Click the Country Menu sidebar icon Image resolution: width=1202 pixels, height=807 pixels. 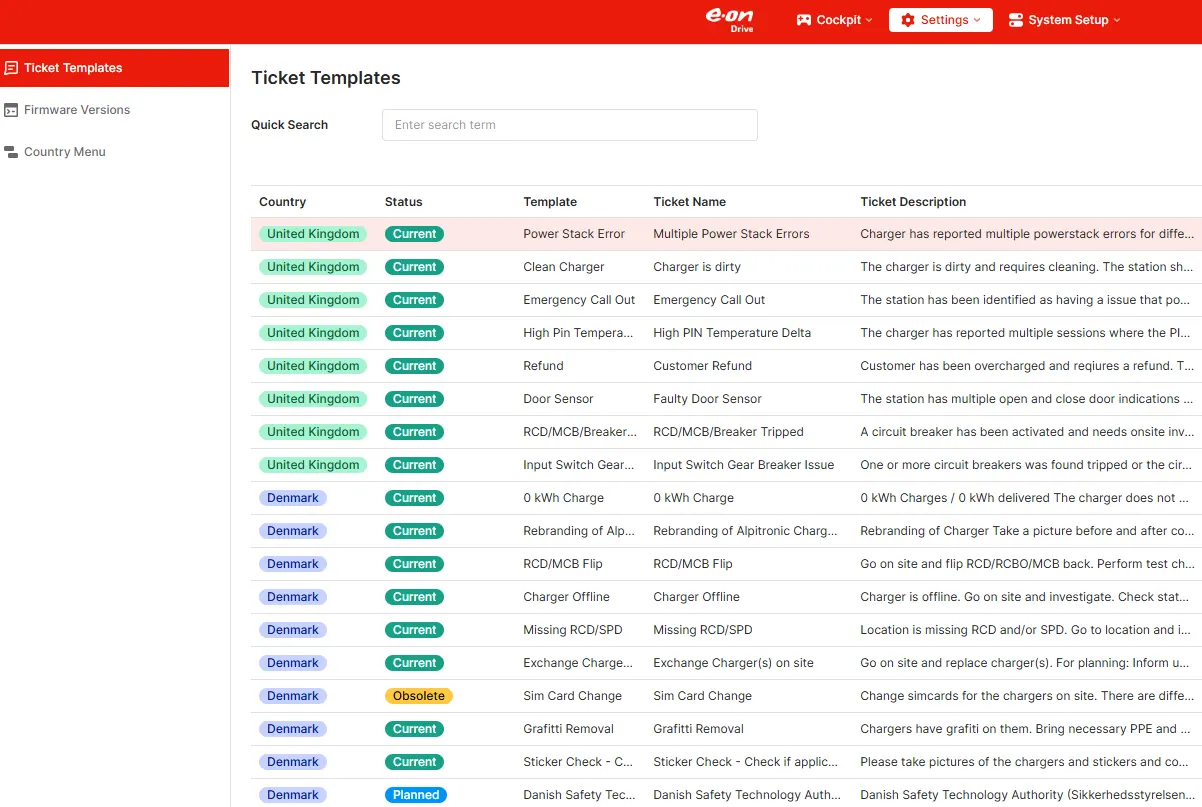pos(11,152)
